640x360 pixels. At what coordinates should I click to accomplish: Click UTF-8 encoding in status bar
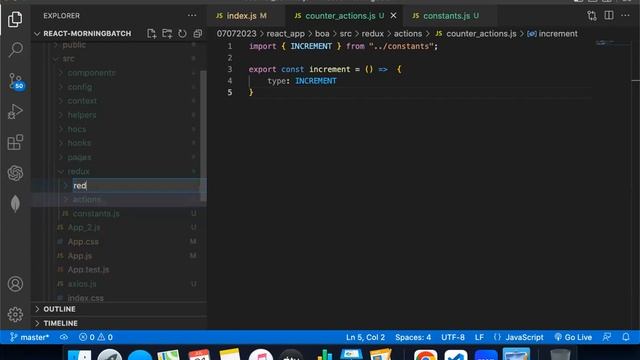pyautogui.click(x=453, y=337)
